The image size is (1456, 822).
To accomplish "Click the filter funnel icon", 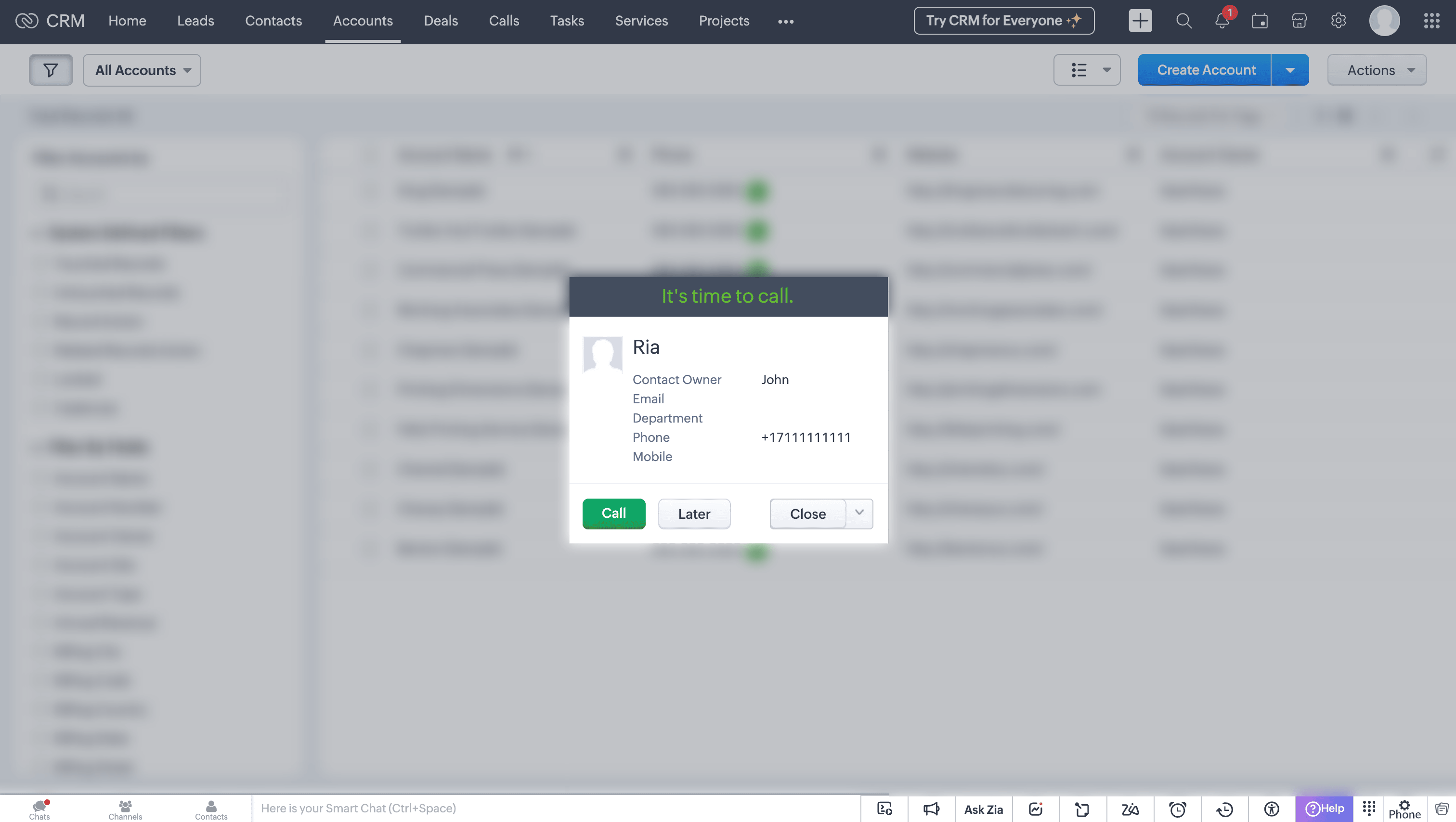I will pyautogui.click(x=51, y=70).
